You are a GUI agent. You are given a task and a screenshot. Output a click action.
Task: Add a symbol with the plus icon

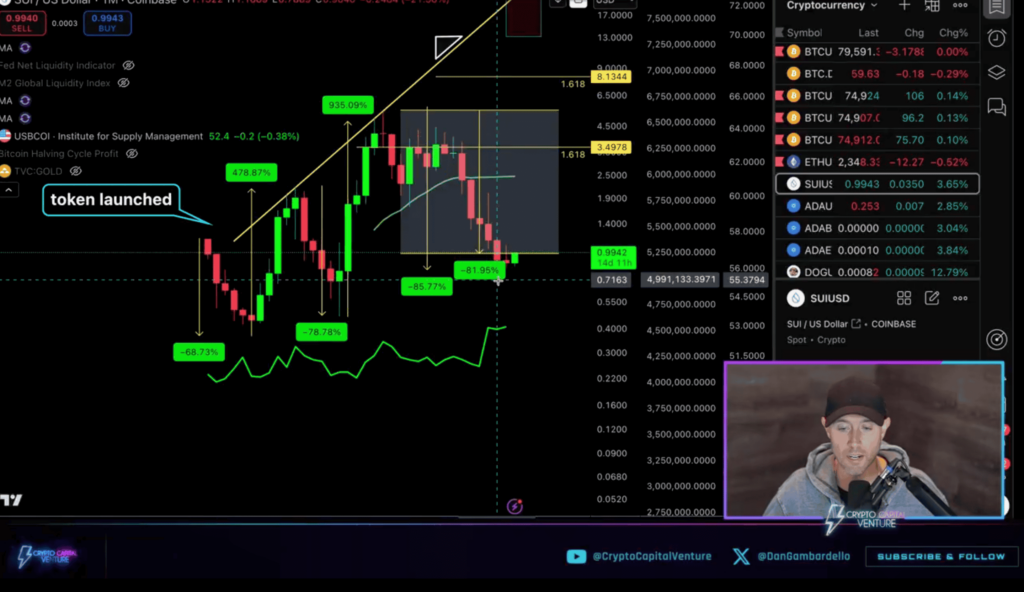point(904,5)
